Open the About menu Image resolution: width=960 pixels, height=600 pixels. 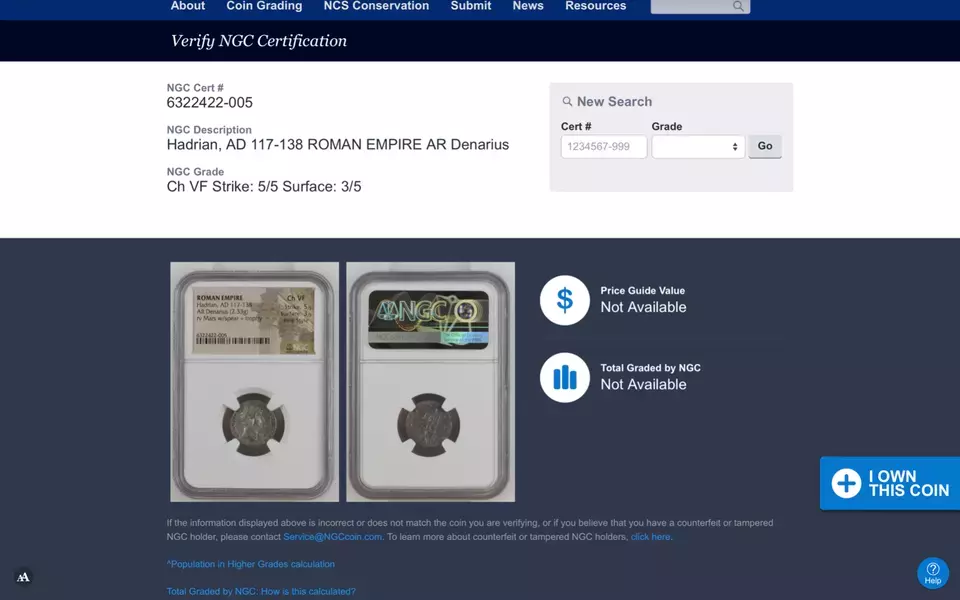[188, 6]
